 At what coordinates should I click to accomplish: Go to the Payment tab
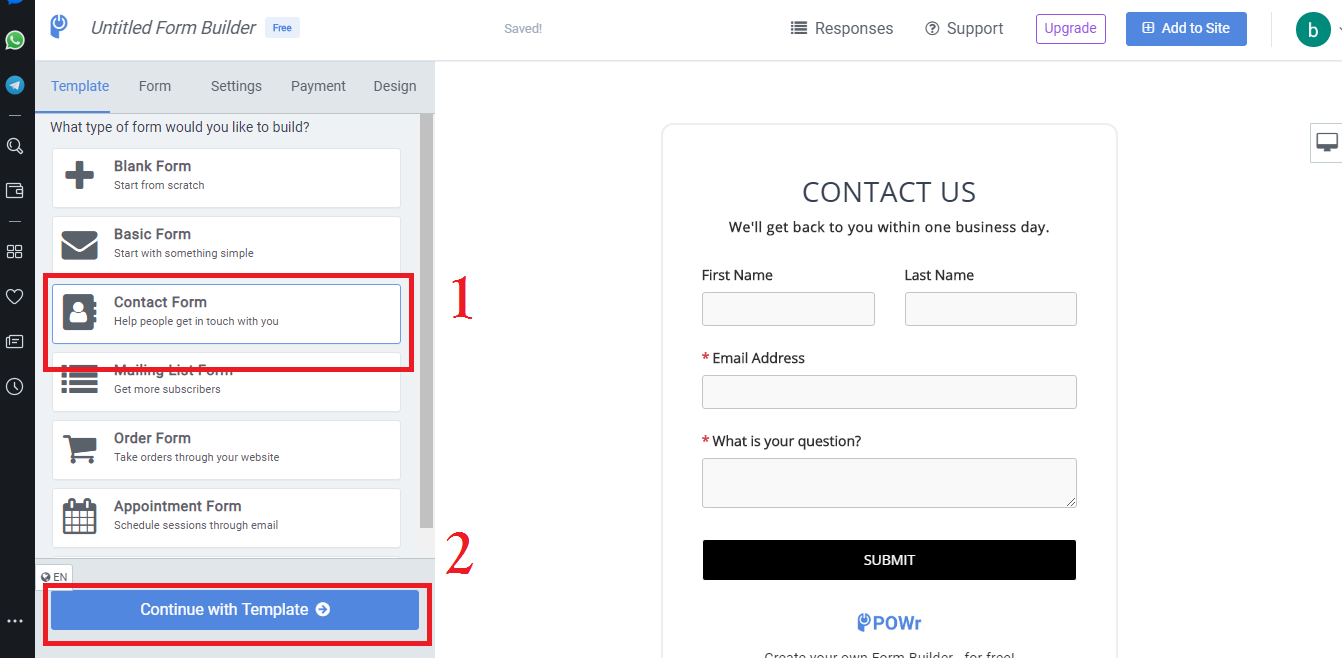[x=318, y=86]
